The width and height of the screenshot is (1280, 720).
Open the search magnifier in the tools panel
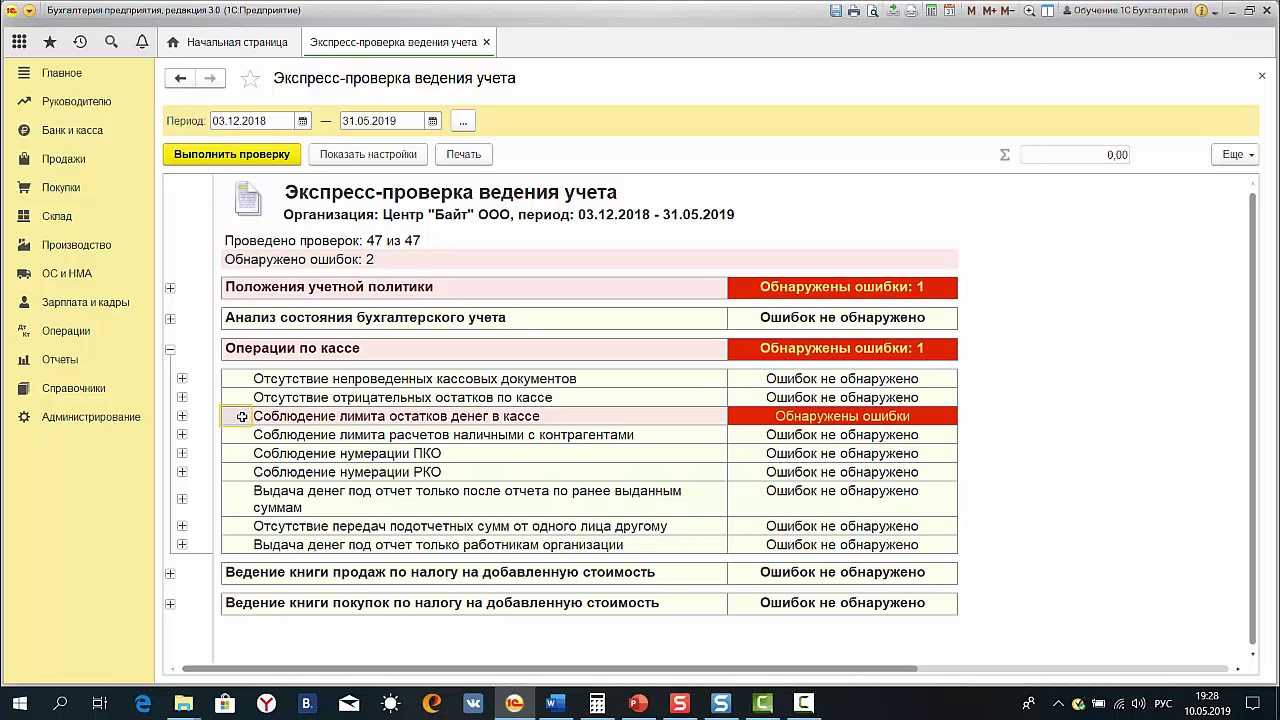pos(111,42)
